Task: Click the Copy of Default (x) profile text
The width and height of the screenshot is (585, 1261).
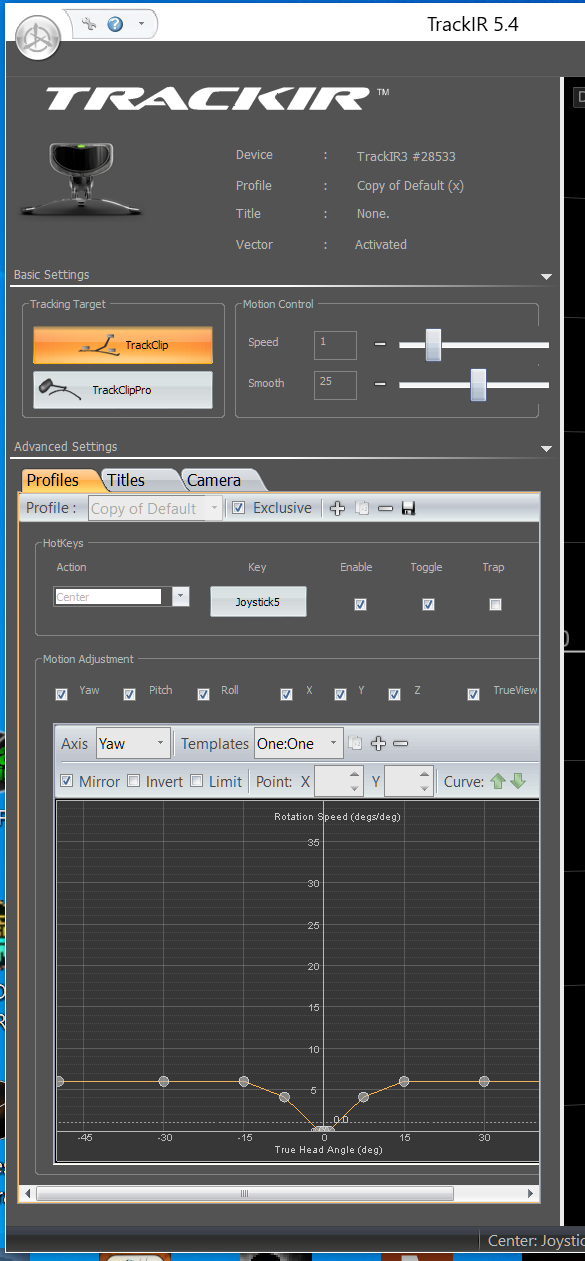Action: click(x=410, y=186)
